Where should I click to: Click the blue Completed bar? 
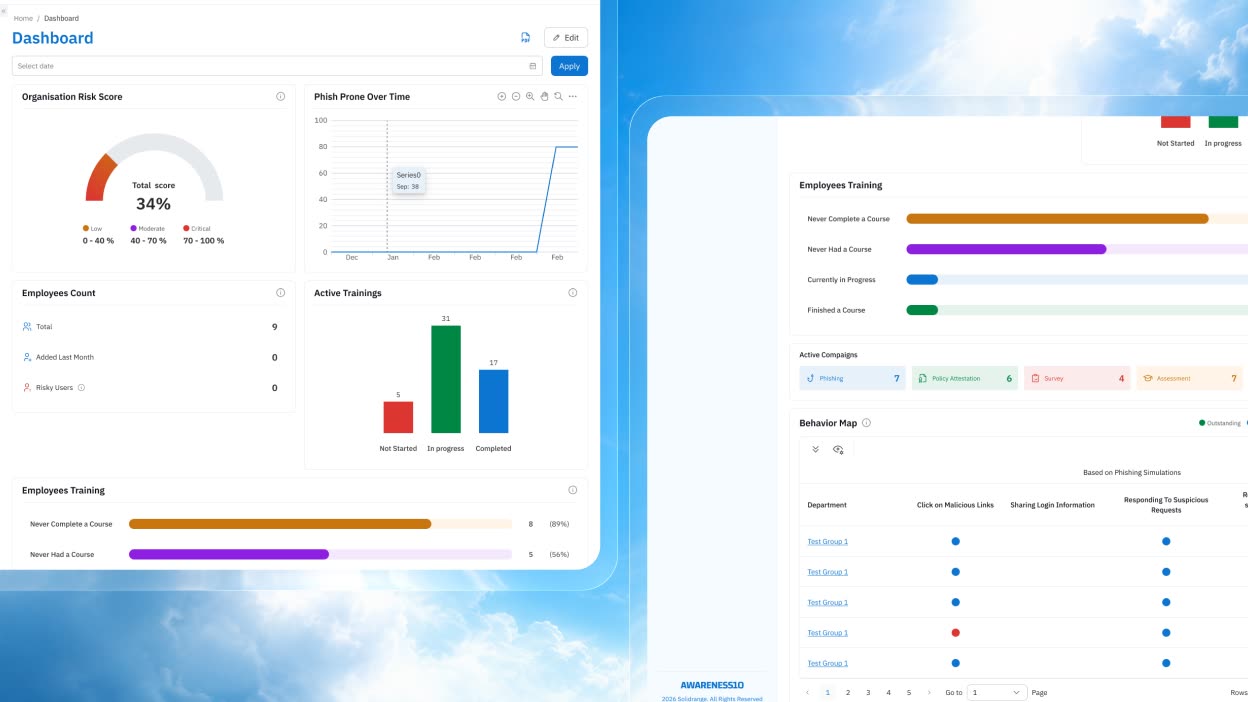[x=493, y=401]
